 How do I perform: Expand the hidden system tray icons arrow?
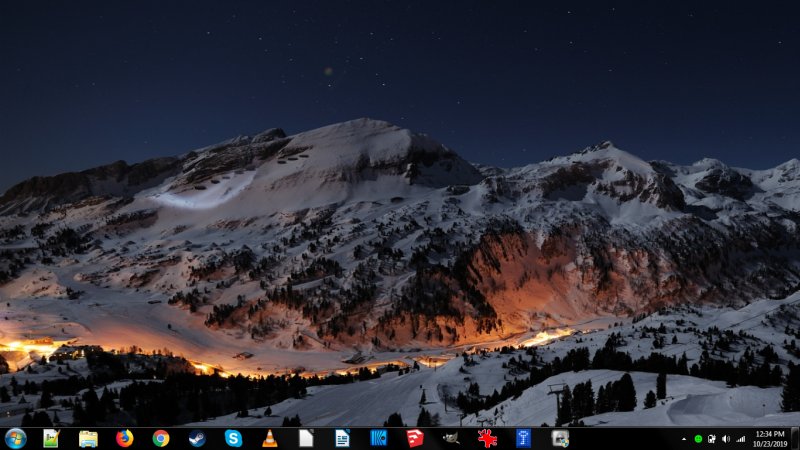click(x=685, y=439)
